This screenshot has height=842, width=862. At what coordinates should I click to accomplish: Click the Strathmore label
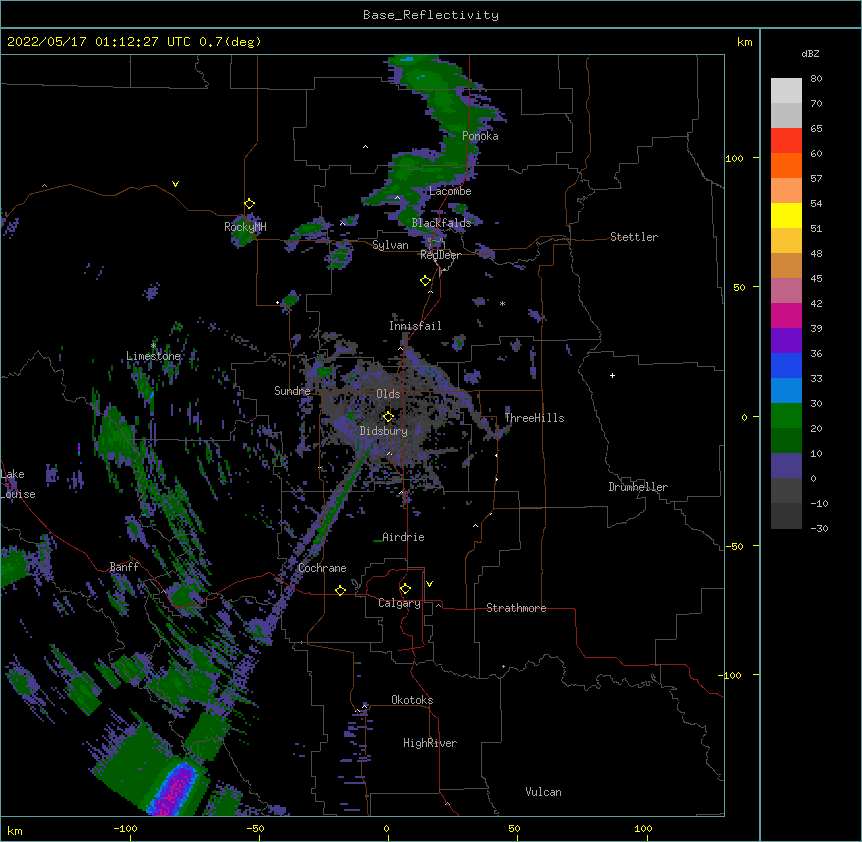point(516,608)
